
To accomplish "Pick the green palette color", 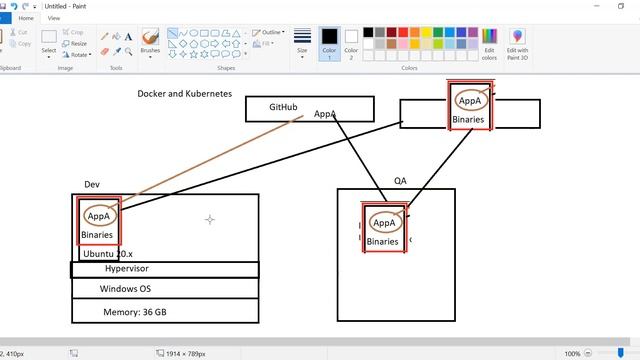I will tap(438, 32).
